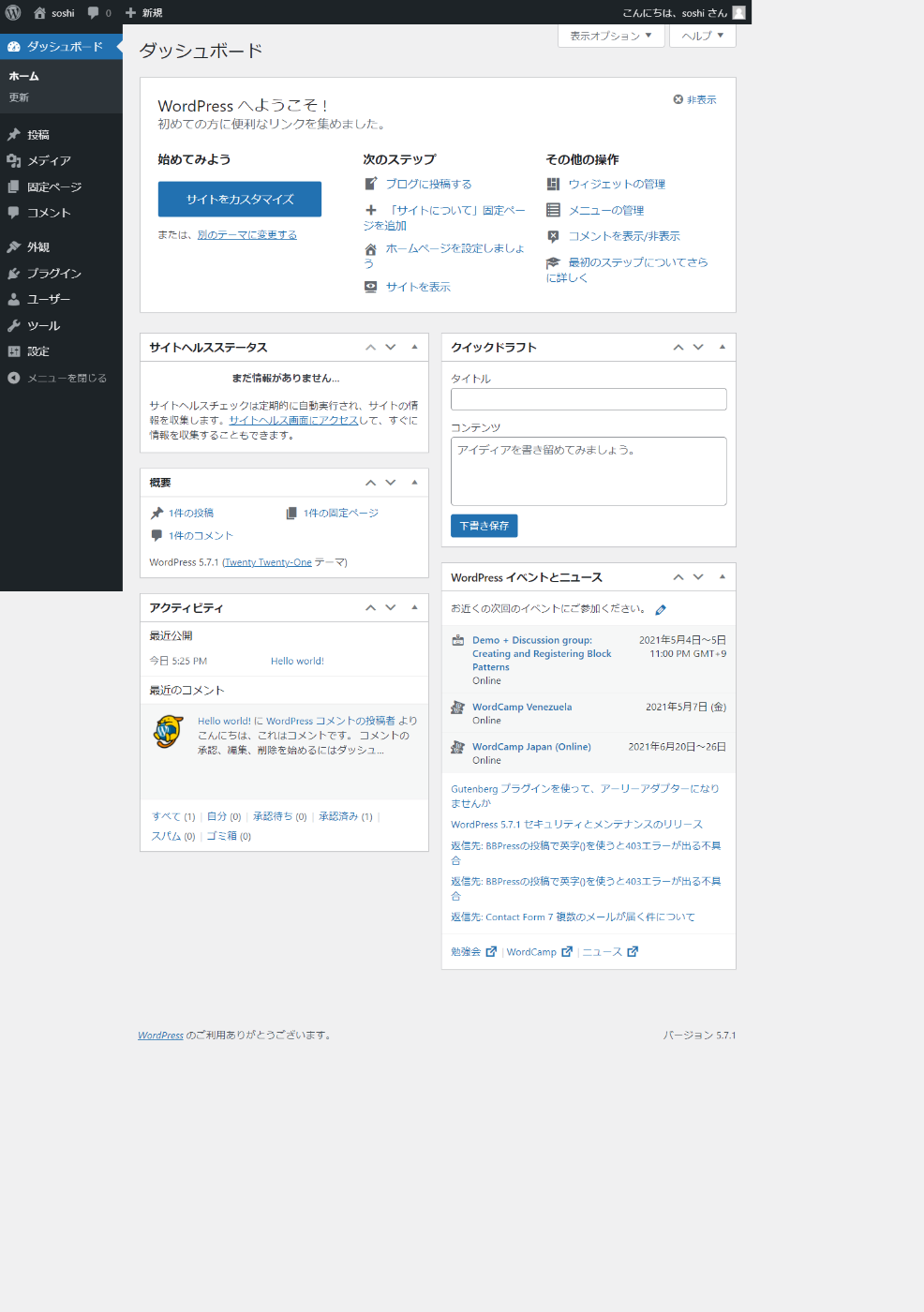This screenshot has width=924, height=1312.
Task: Open 投稿 menu in sidebar
Action: pyautogui.click(x=61, y=134)
